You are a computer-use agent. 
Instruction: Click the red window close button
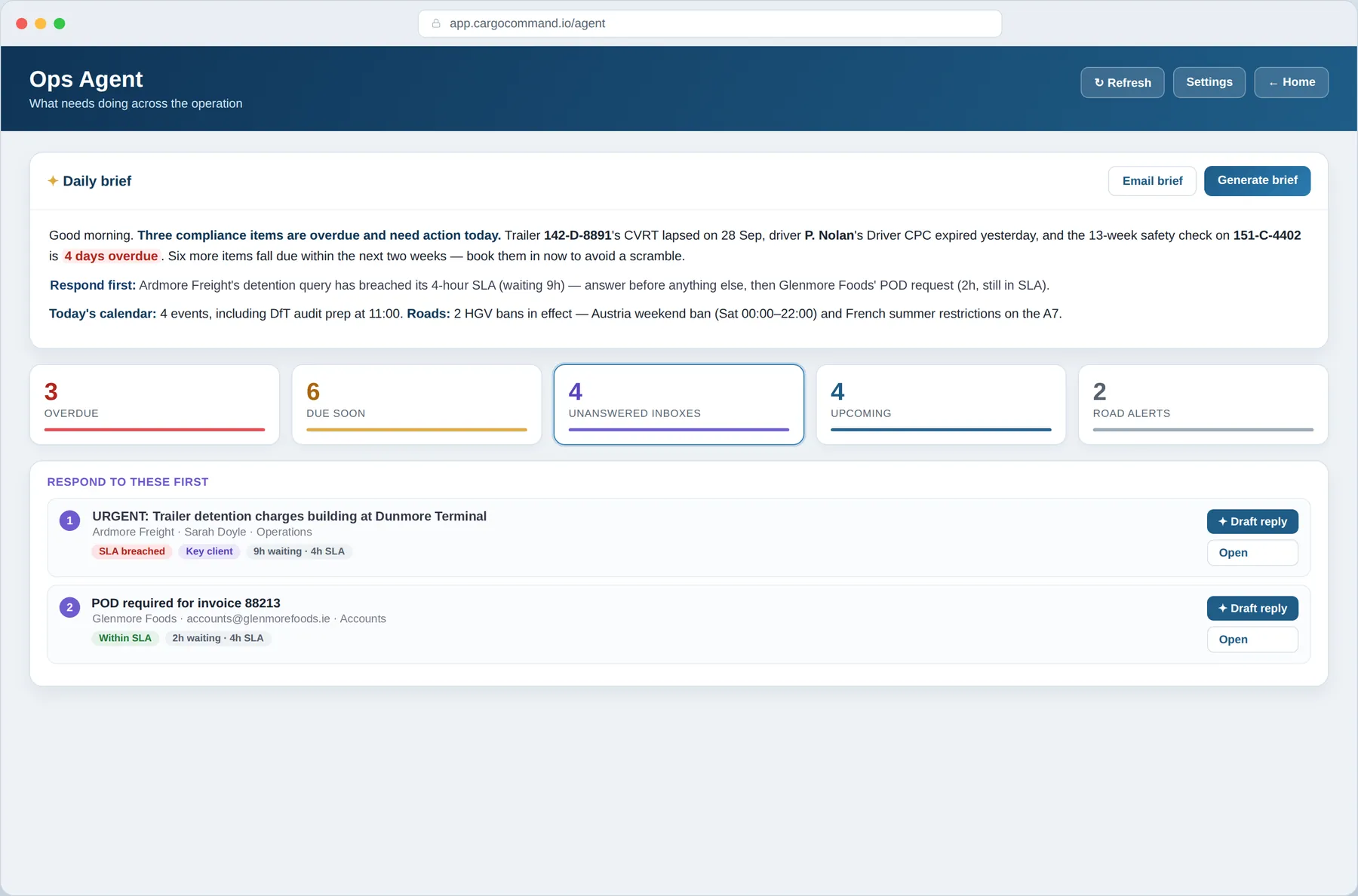(x=22, y=23)
